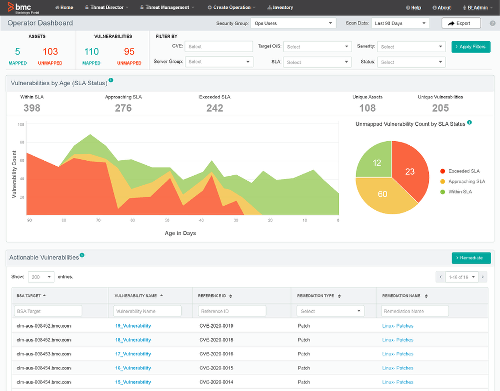Click the 5 mapped assets count
Image resolution: width=500 pixels, height=391 pixels.
click(x=18, y=52)
